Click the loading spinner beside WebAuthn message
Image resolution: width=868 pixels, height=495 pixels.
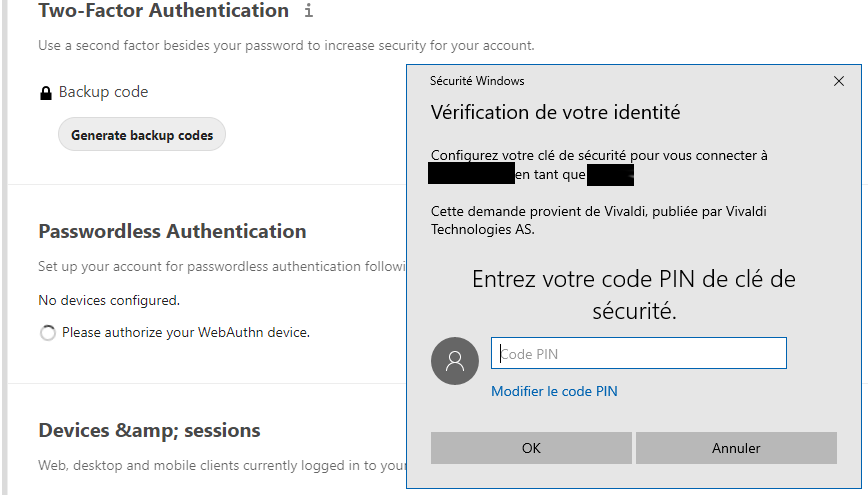pyautogui.click(x=48, y=333)
